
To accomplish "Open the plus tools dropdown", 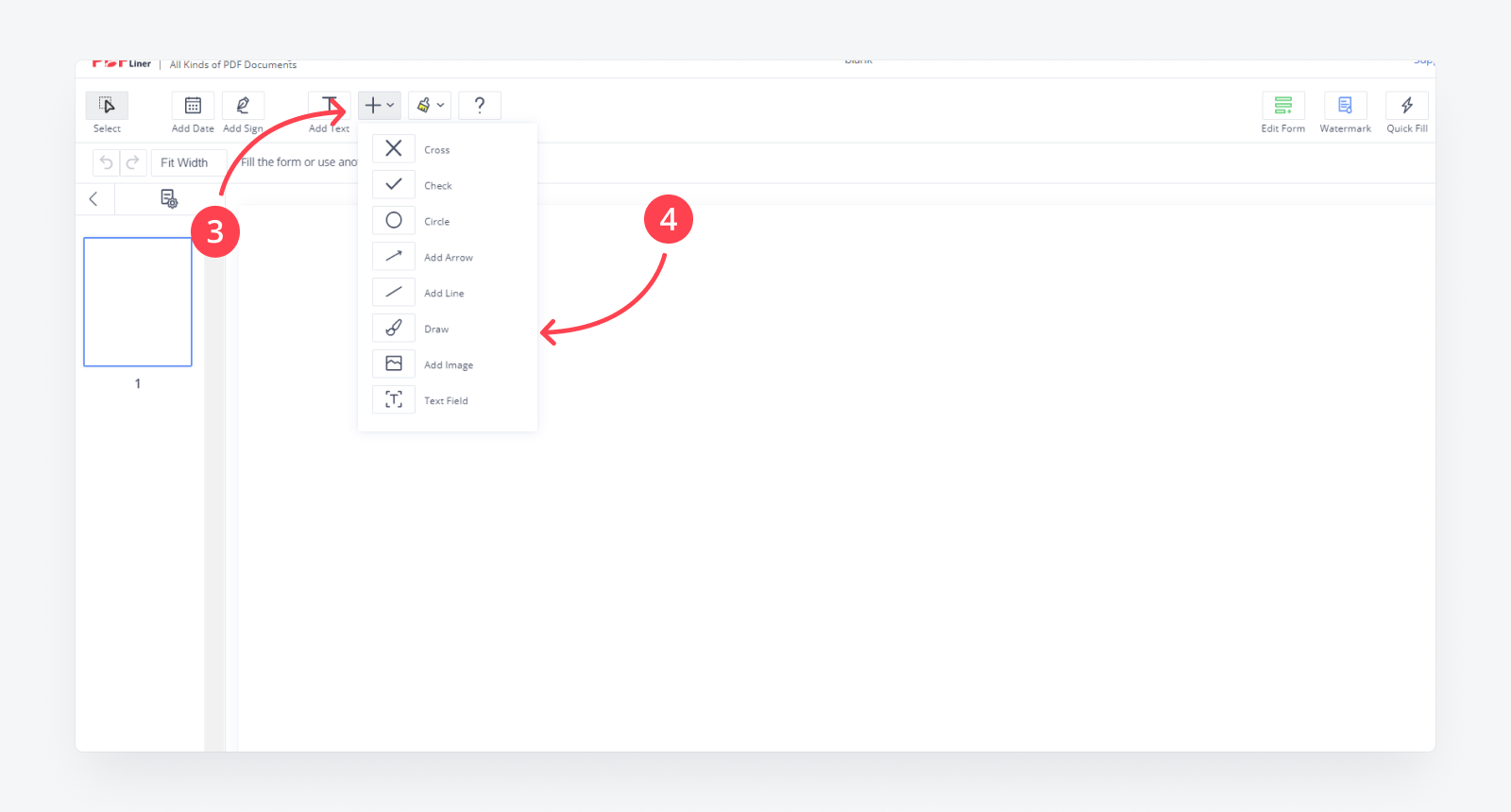I will click(x=380, y=105).
